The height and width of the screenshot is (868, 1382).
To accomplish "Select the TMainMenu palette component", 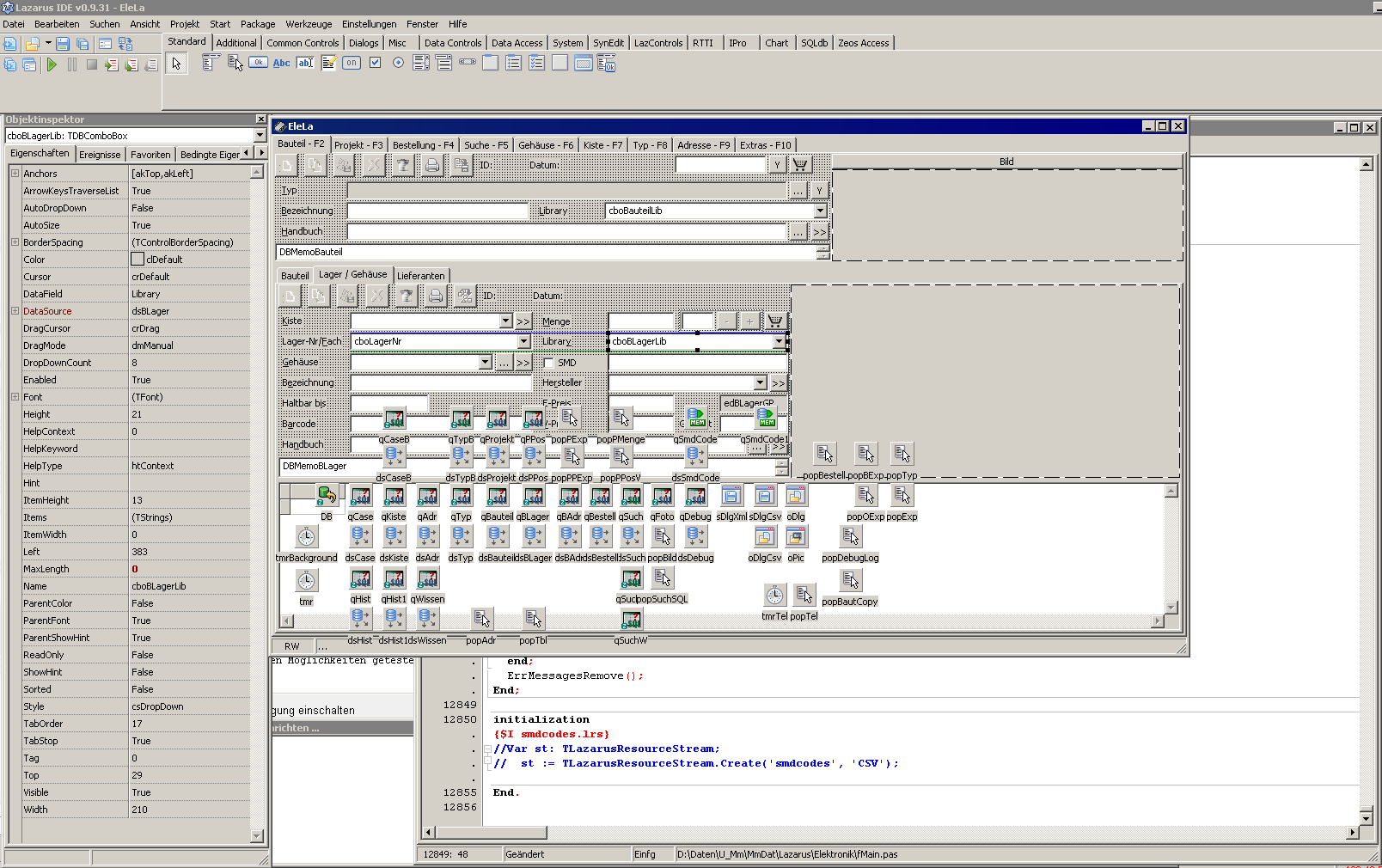I will point(211,63).
